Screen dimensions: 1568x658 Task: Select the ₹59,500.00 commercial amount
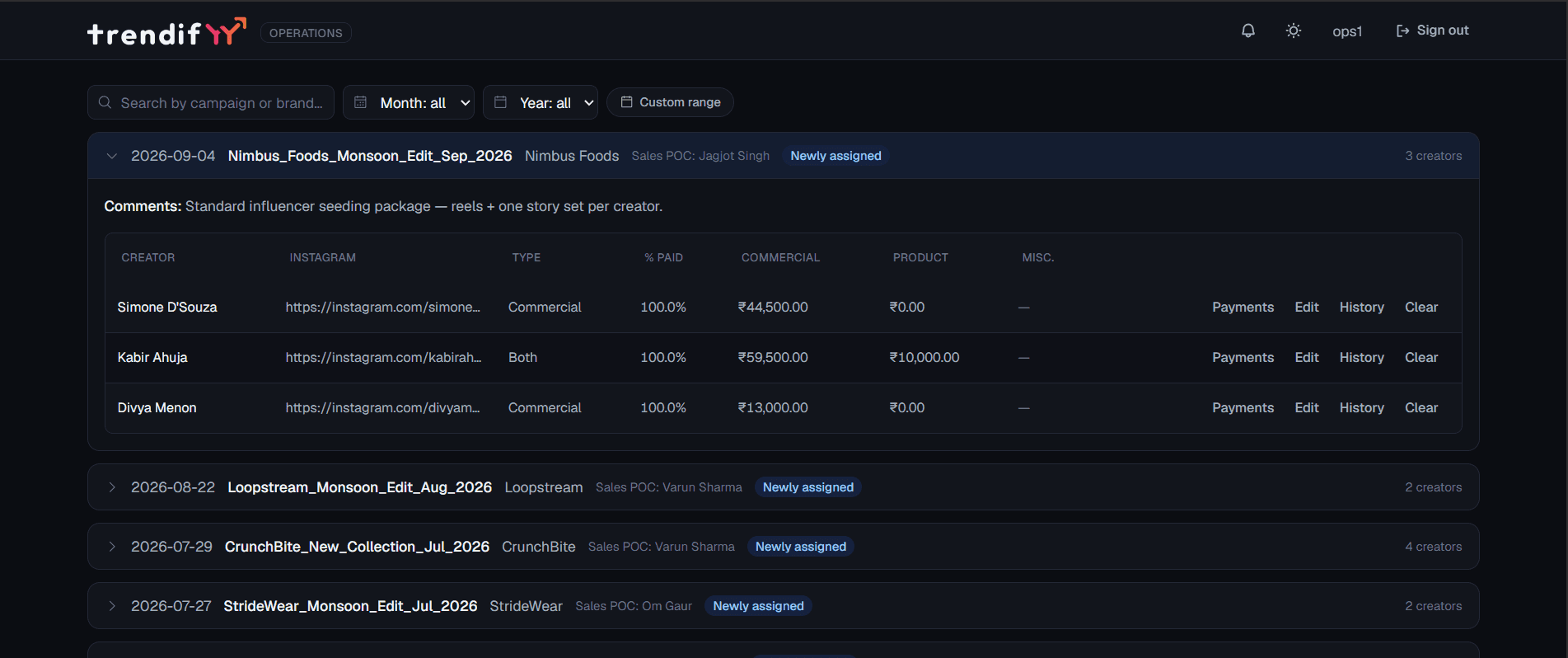[x=773, y=357]
